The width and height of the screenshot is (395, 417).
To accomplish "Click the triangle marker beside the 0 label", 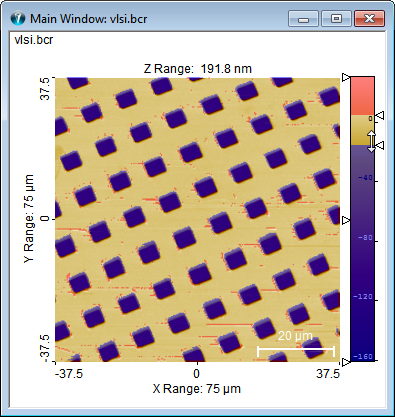I will pyautogui.click(x=380, y=116).
